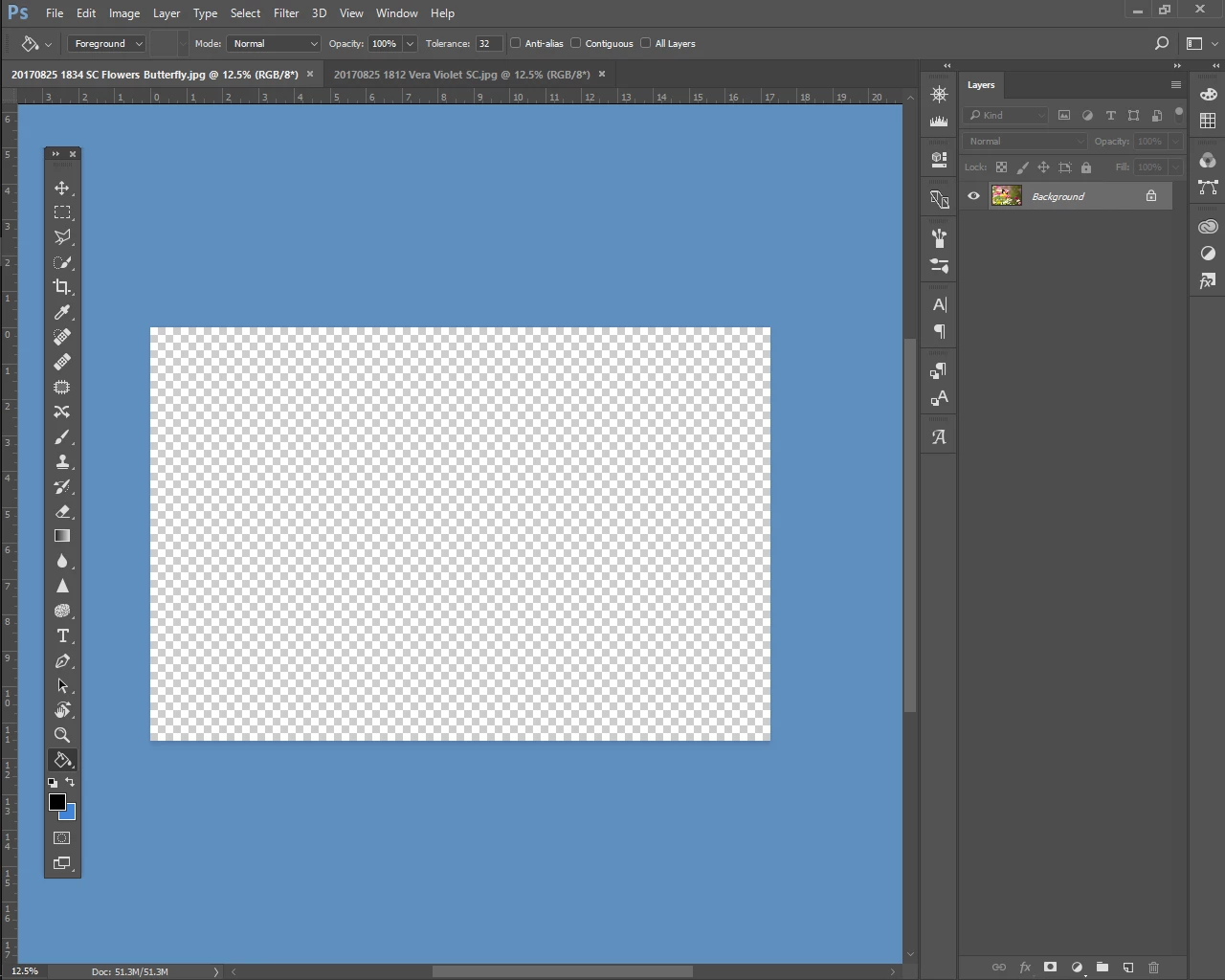Open the search magnifier in options bar
This screenshot has height=980, width=1225.
click(1161, 43)
